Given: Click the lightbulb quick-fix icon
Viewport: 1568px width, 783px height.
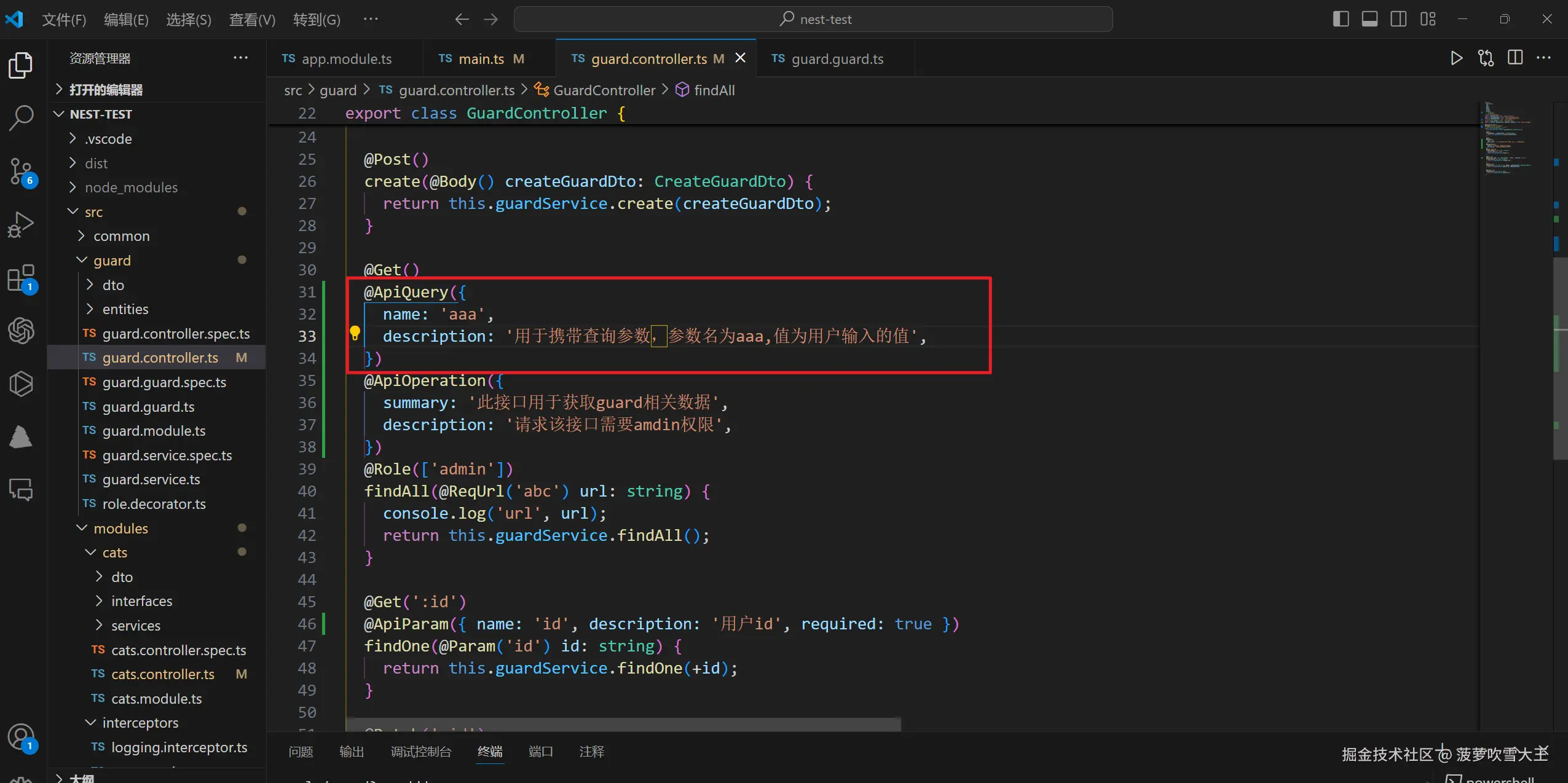Looking at the screenshot, I should point(355,334).
